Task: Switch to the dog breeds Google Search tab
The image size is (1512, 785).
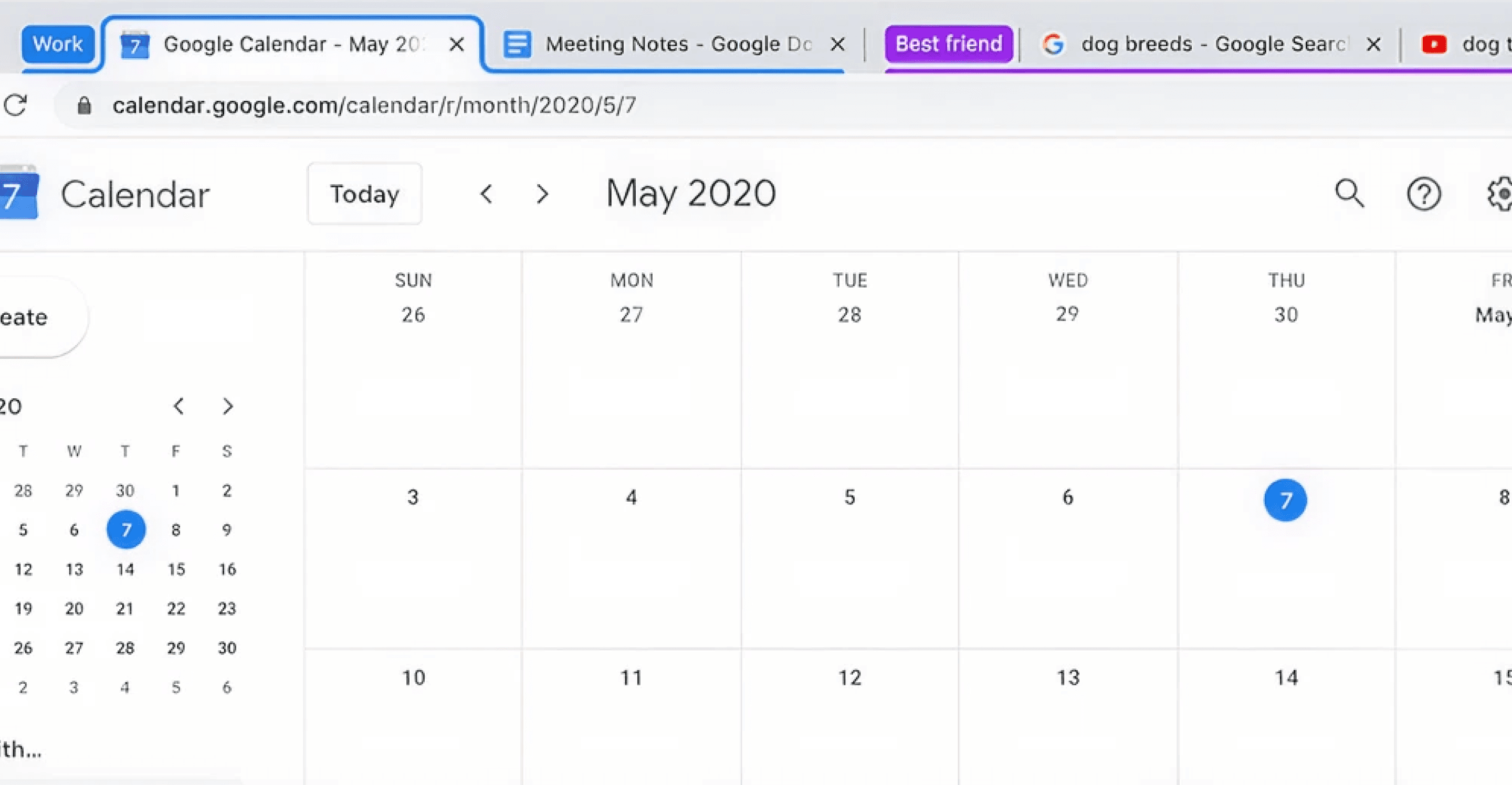Action: 1210,45
